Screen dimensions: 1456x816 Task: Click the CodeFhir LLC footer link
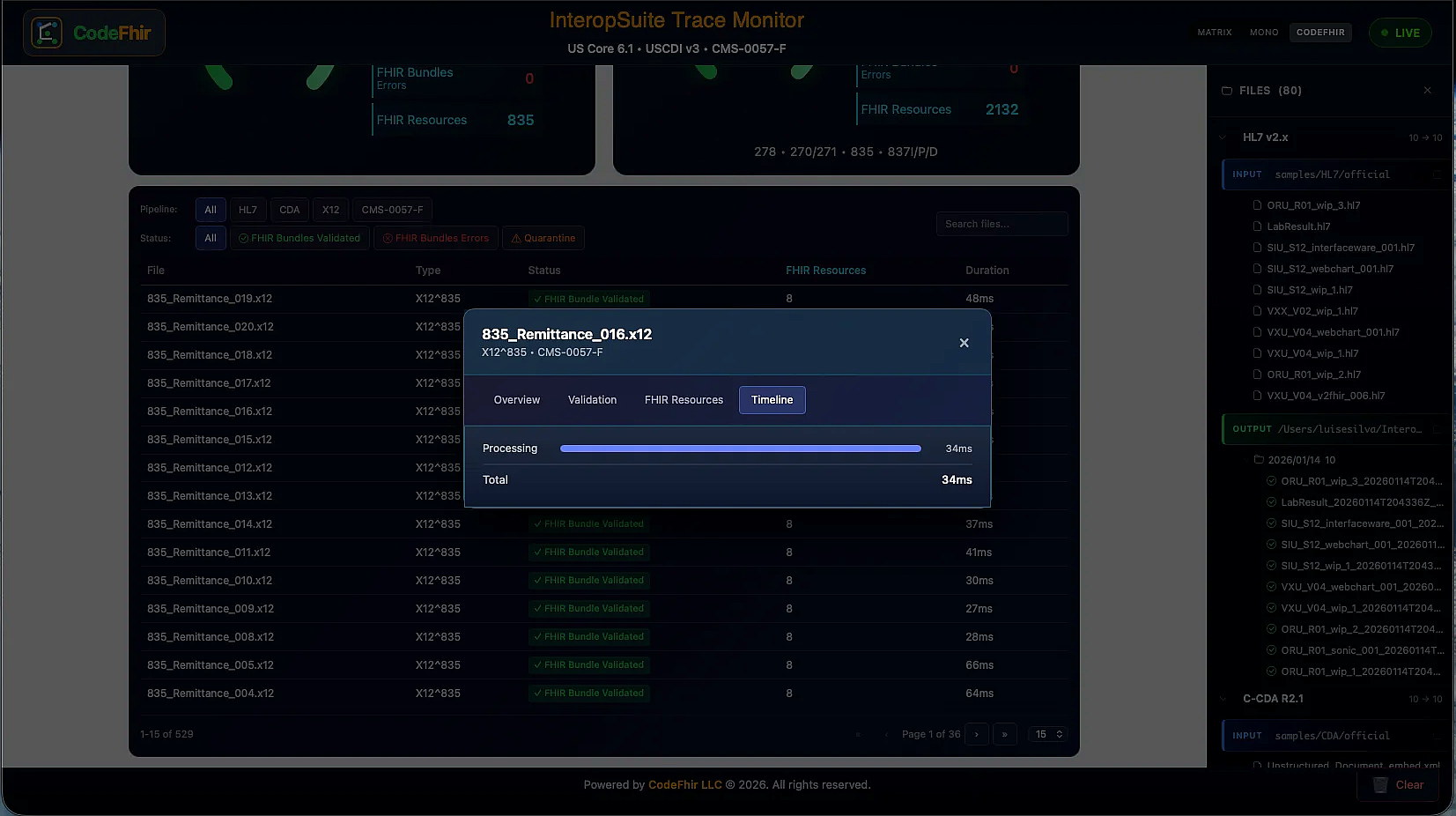coord(684,784)
